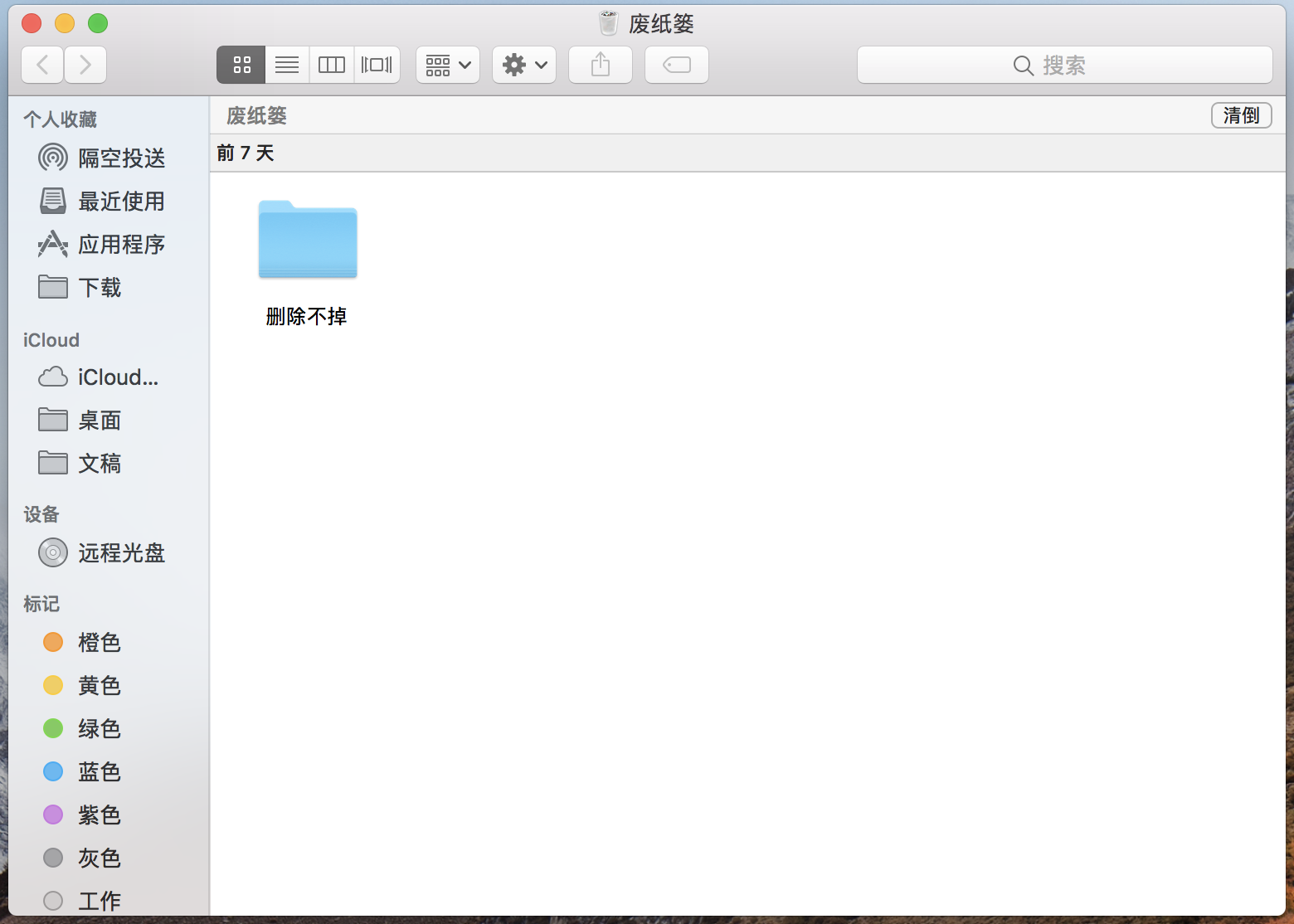Click the edit tags icon
Screen dimensions: 1294x924
click(x=677, y=65)
